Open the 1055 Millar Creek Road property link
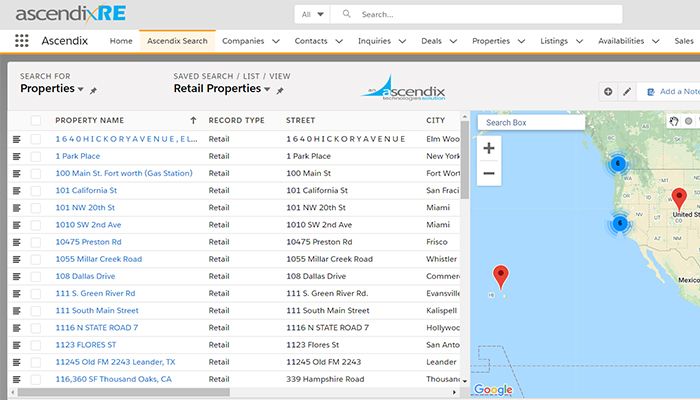Viewport: 700px width, 400px height. pyautogui.click(x=98, y=259)
